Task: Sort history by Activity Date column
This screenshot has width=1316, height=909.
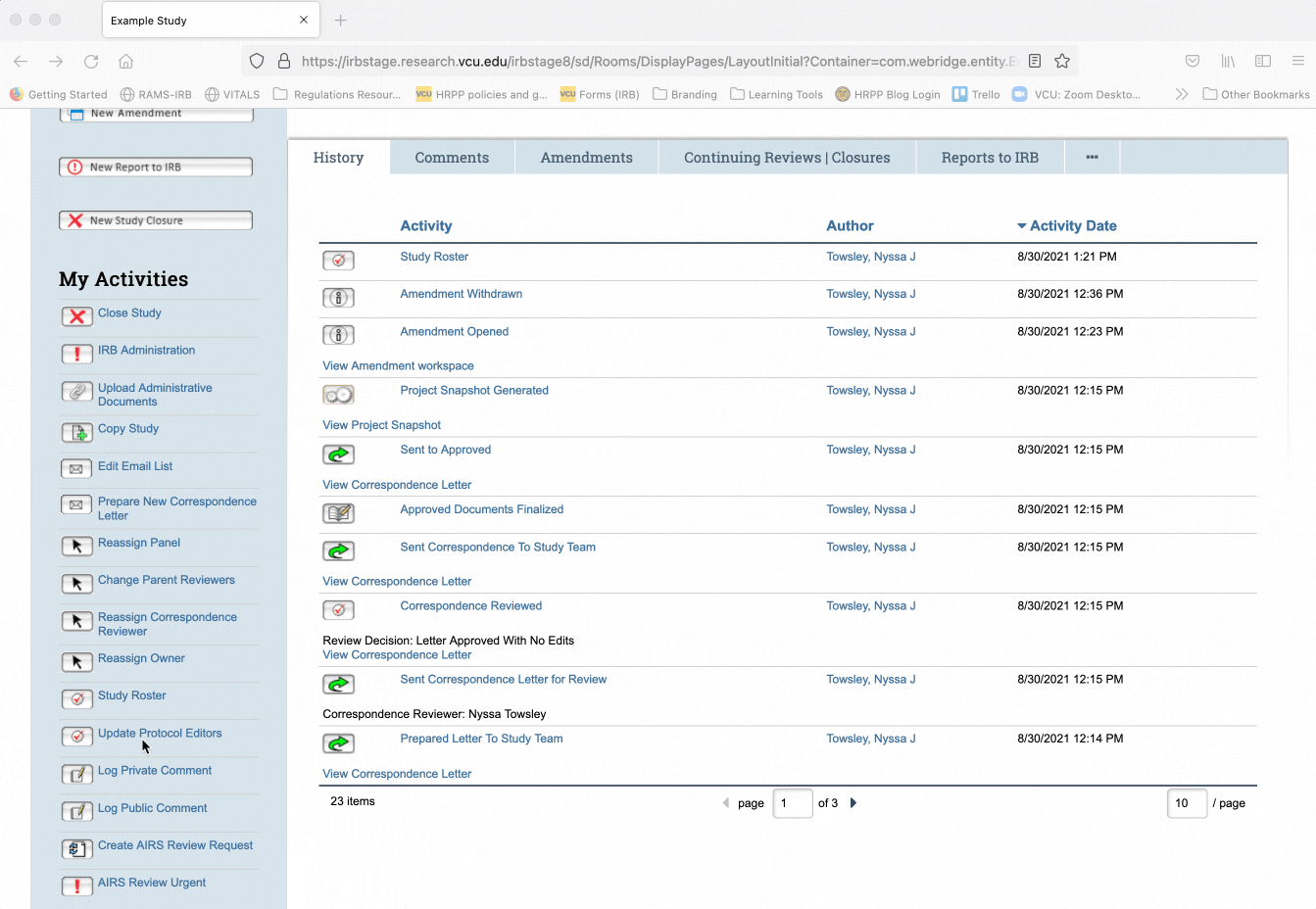Action: (1072, 225)
